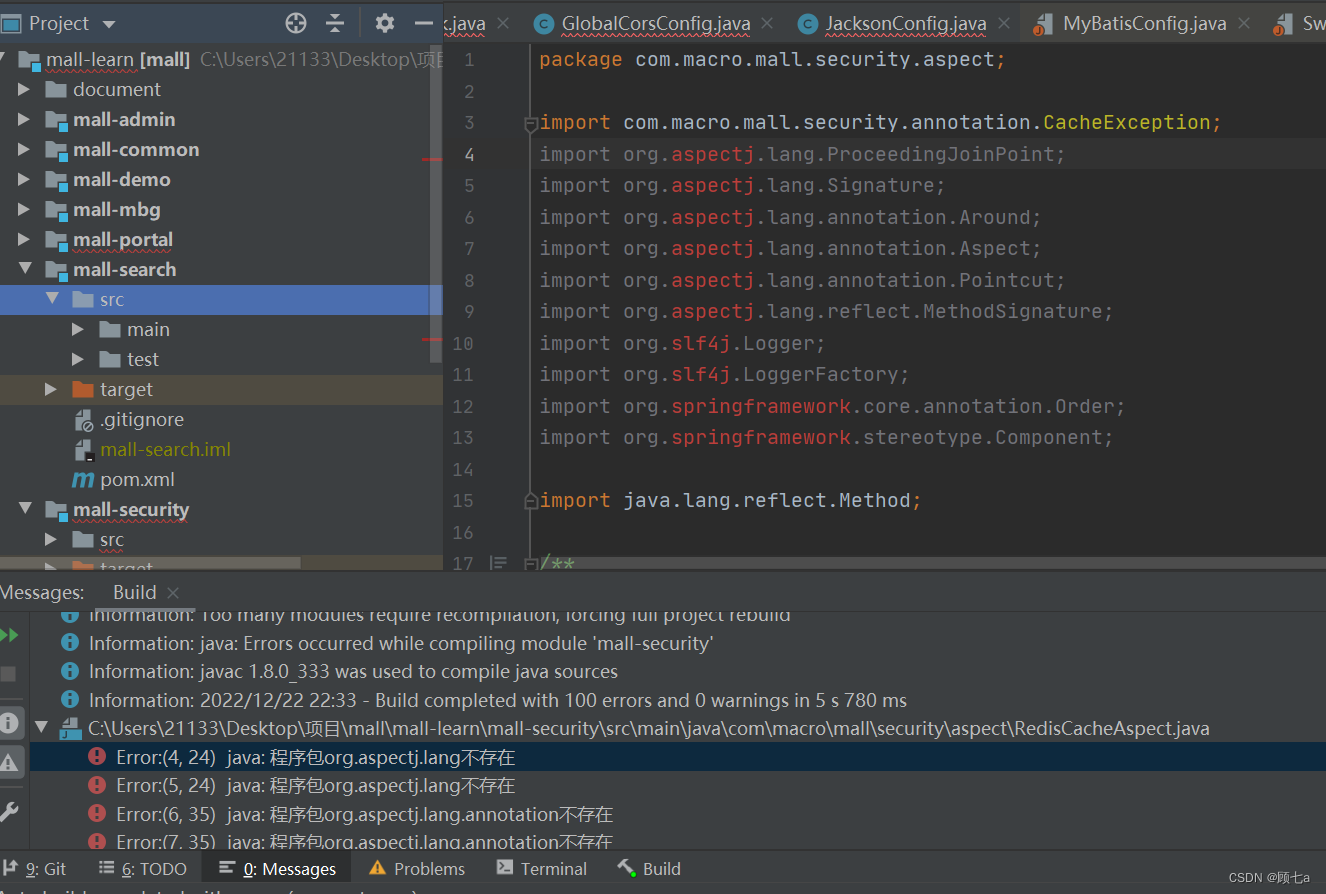This screenshot has height=894, width=1326.
Task: Select the mall-common module
Action: (136, 149)
